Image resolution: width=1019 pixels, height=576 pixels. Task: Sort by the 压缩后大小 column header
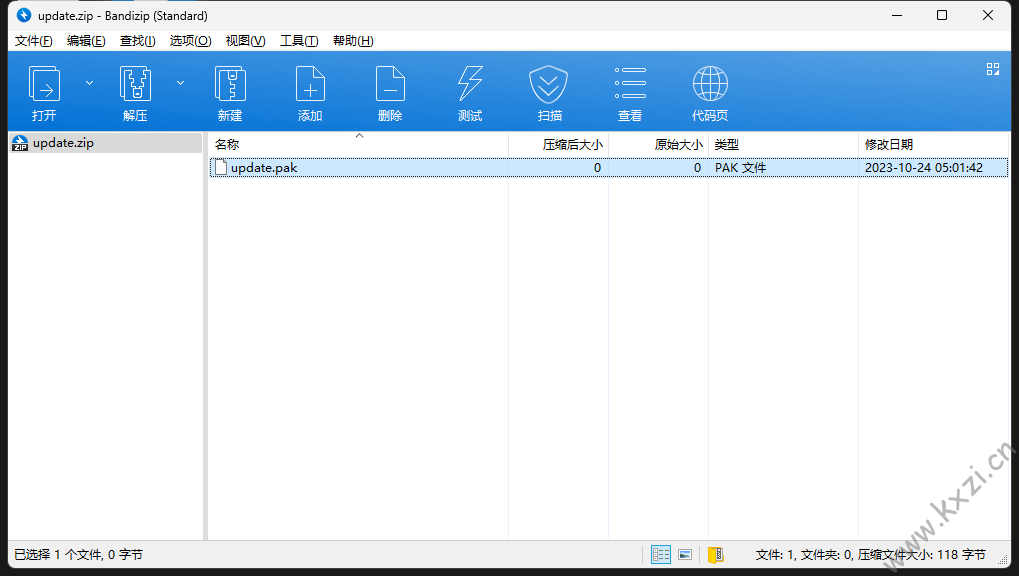pyautogui.click(x=558, y=144)
